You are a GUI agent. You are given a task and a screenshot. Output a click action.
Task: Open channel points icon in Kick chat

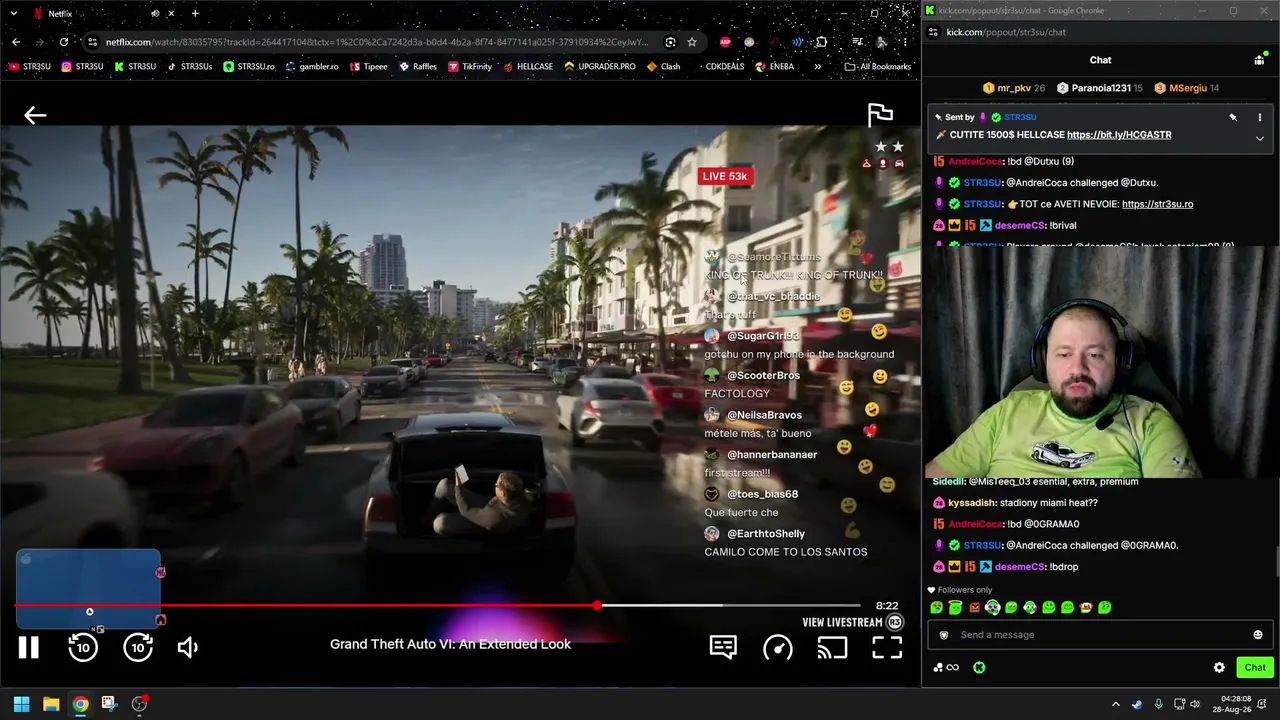click(945, 668)
